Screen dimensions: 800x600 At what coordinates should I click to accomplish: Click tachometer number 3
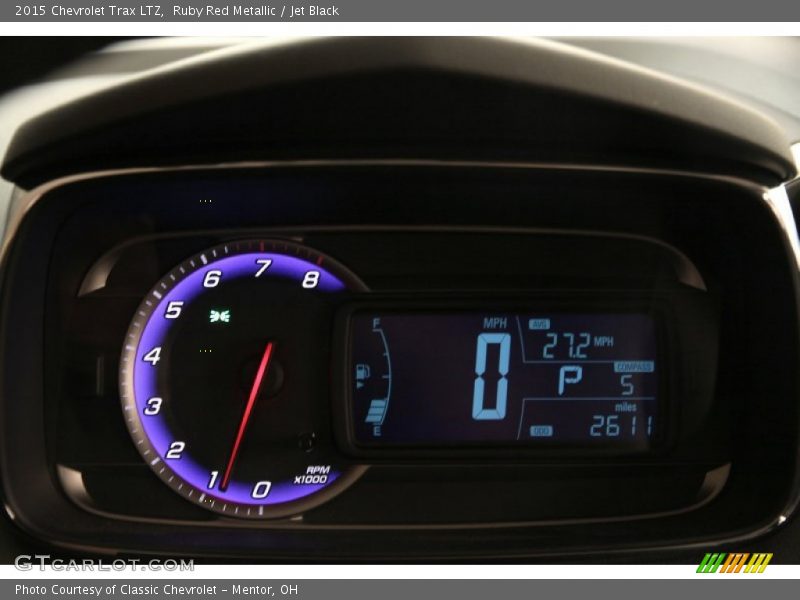pyautogui.click(x=153, y=406)
